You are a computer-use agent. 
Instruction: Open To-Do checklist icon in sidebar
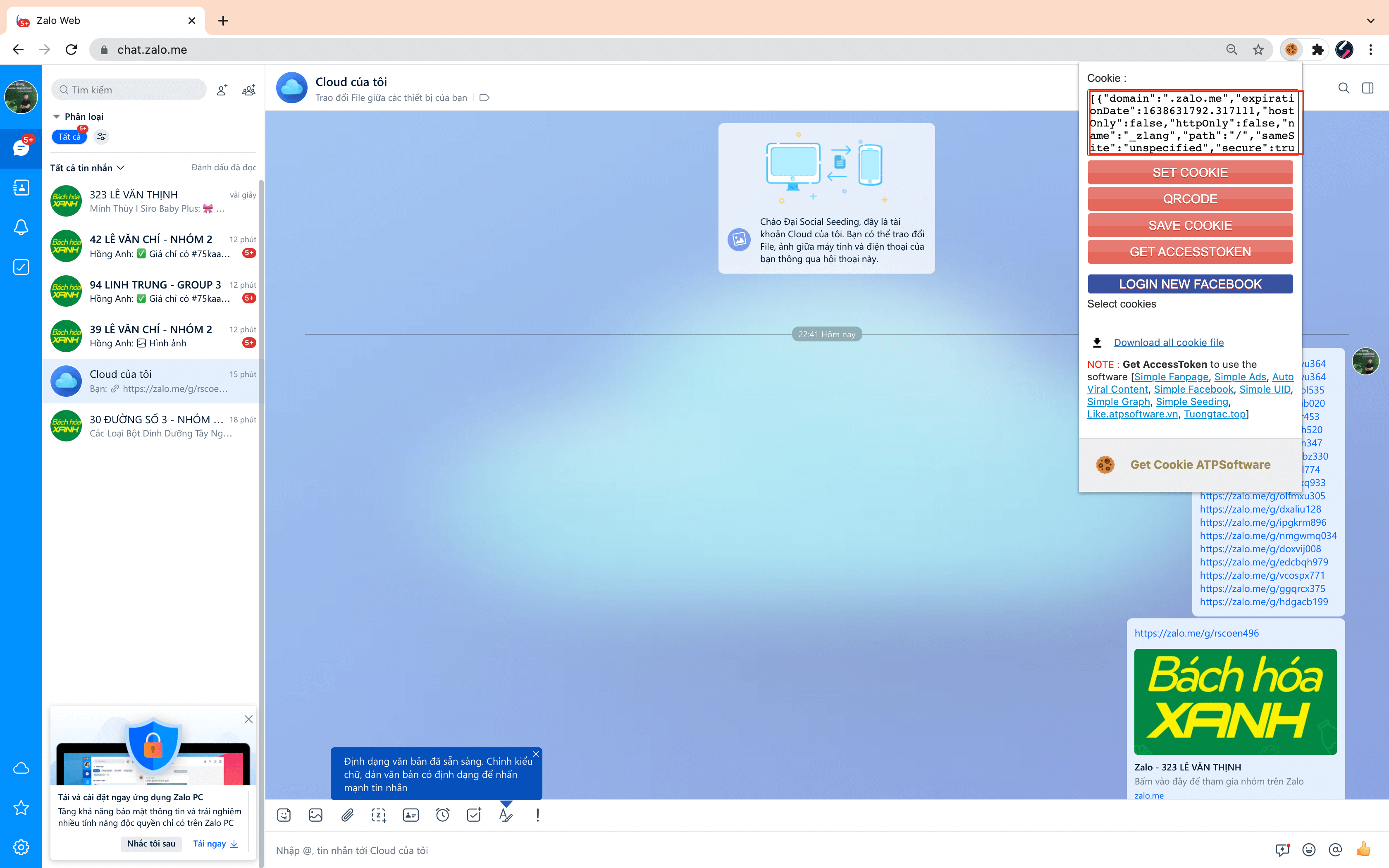(x=21, y=267)
